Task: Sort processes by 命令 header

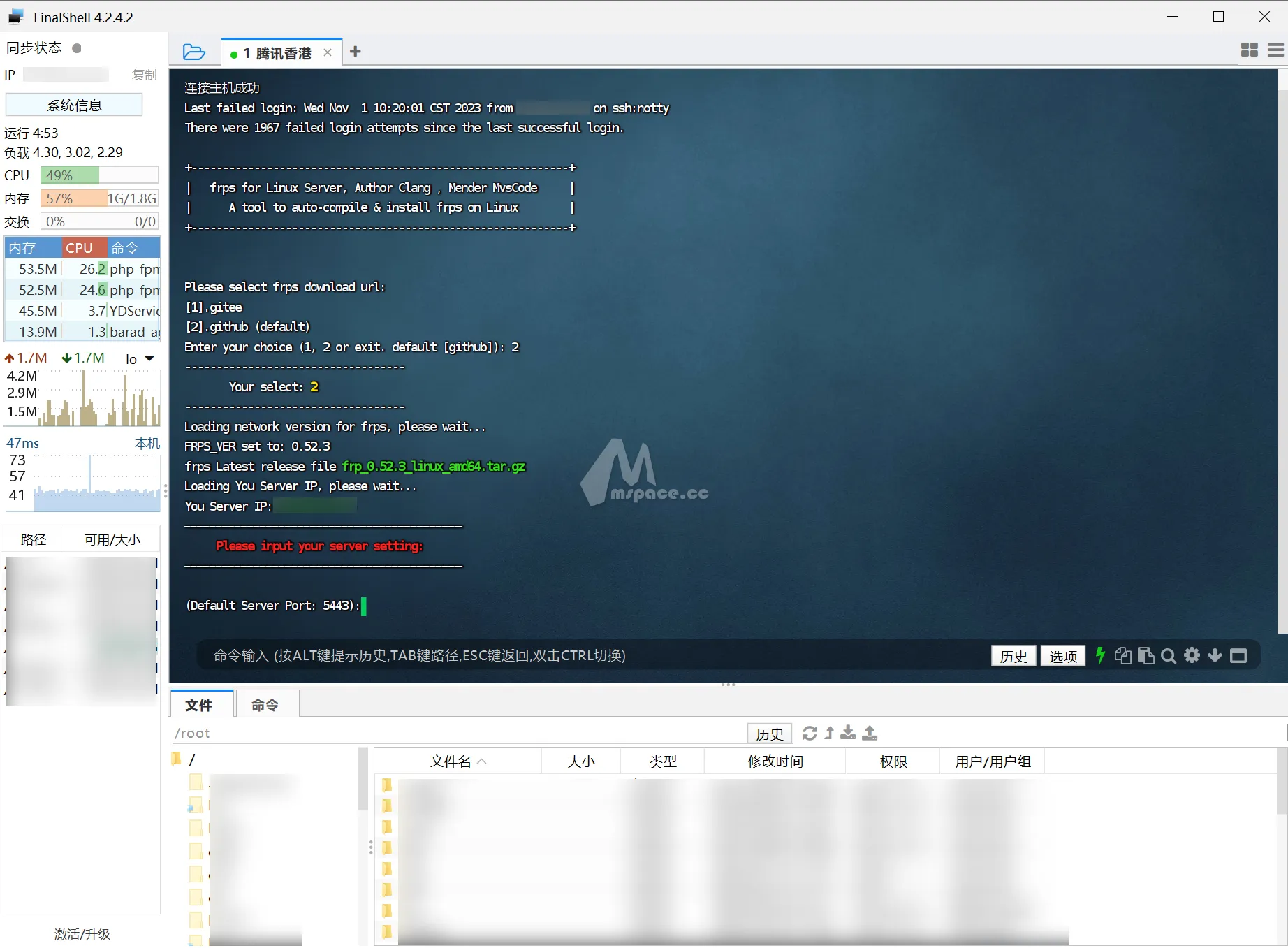Action: pos(133,248)
